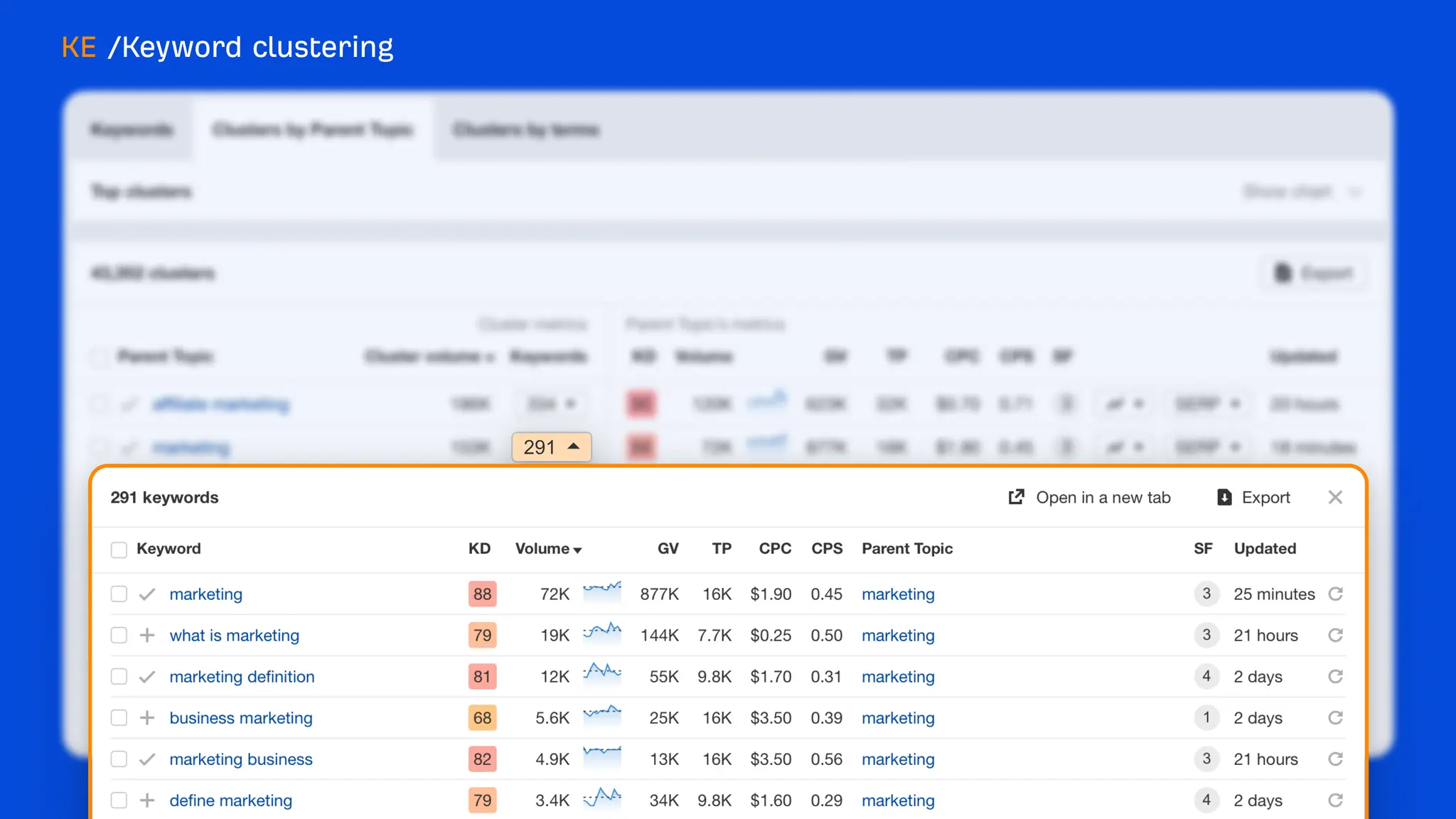The image size is (1456, 819).
Task: Click KD score 68 badge
Action: (x=482, y=718)
